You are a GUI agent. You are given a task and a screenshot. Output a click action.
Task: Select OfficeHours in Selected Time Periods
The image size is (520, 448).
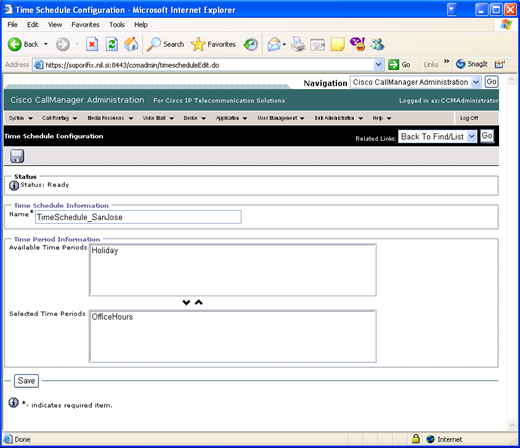click(112, 317)
